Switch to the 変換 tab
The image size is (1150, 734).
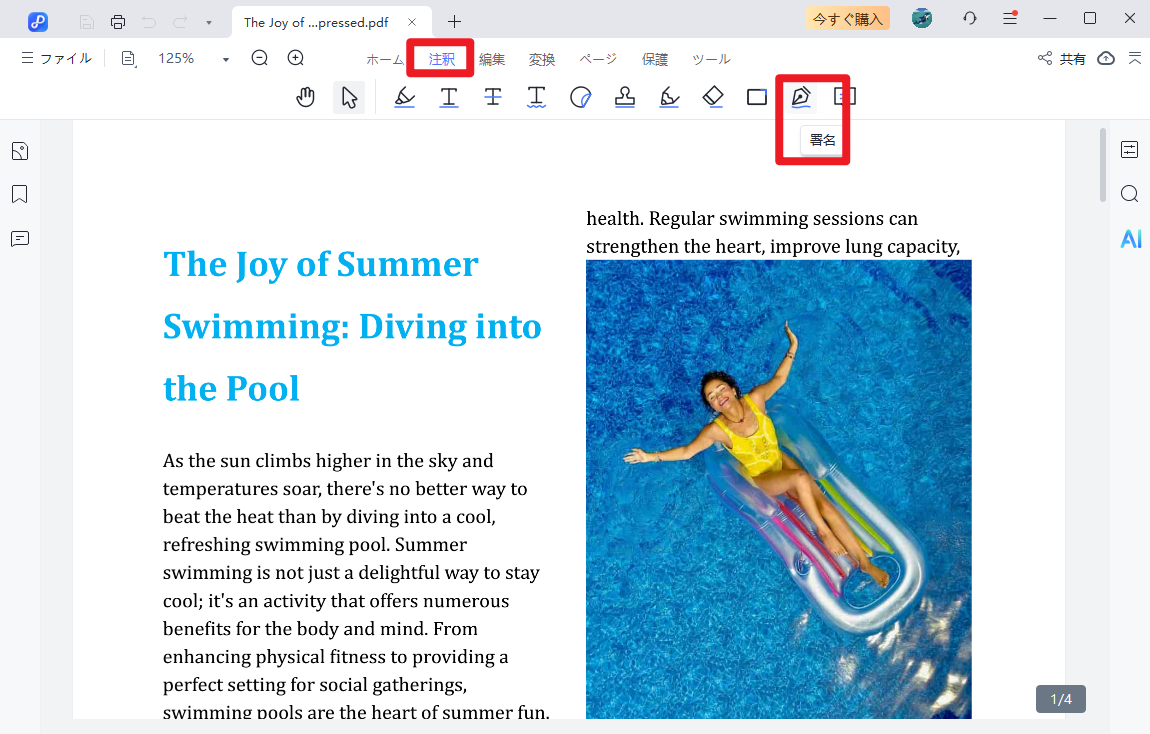click(x=542, y=60)
